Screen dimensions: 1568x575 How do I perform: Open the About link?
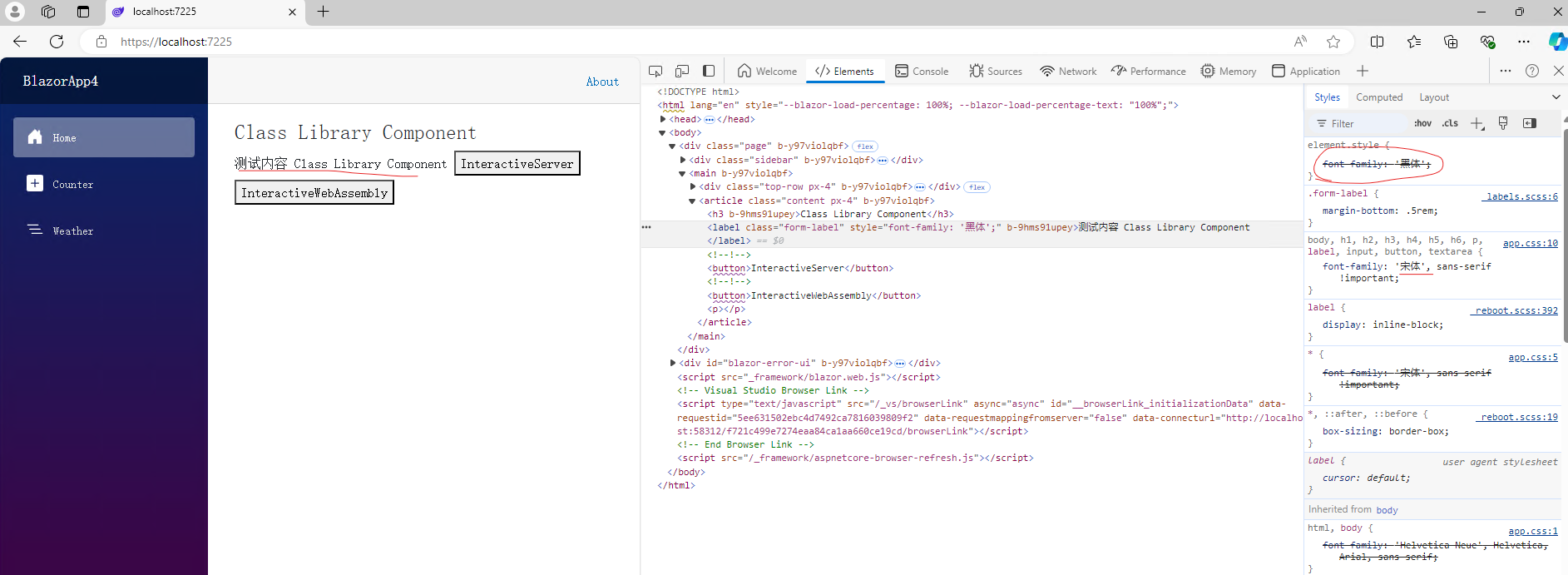click(602, 82)
